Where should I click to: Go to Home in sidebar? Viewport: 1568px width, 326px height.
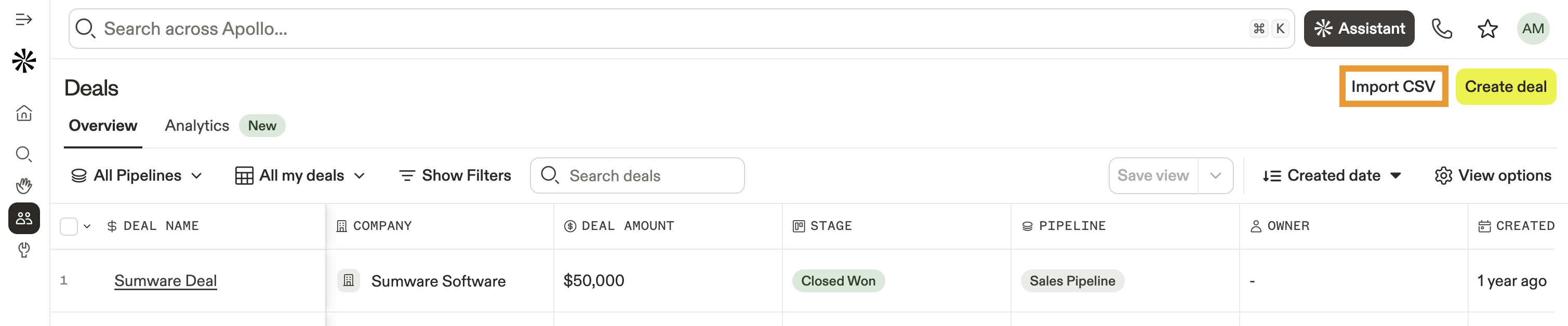tap(24, 113)
